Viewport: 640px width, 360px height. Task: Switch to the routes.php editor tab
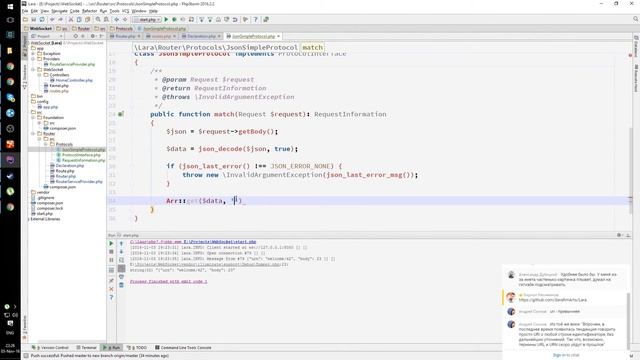point(161,36)
